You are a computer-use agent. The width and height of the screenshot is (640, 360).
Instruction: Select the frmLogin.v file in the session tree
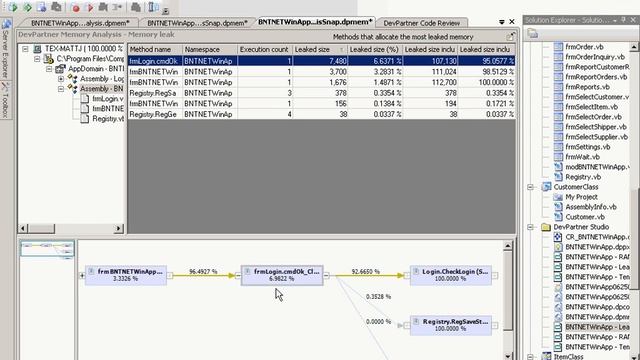pos(108,99)
